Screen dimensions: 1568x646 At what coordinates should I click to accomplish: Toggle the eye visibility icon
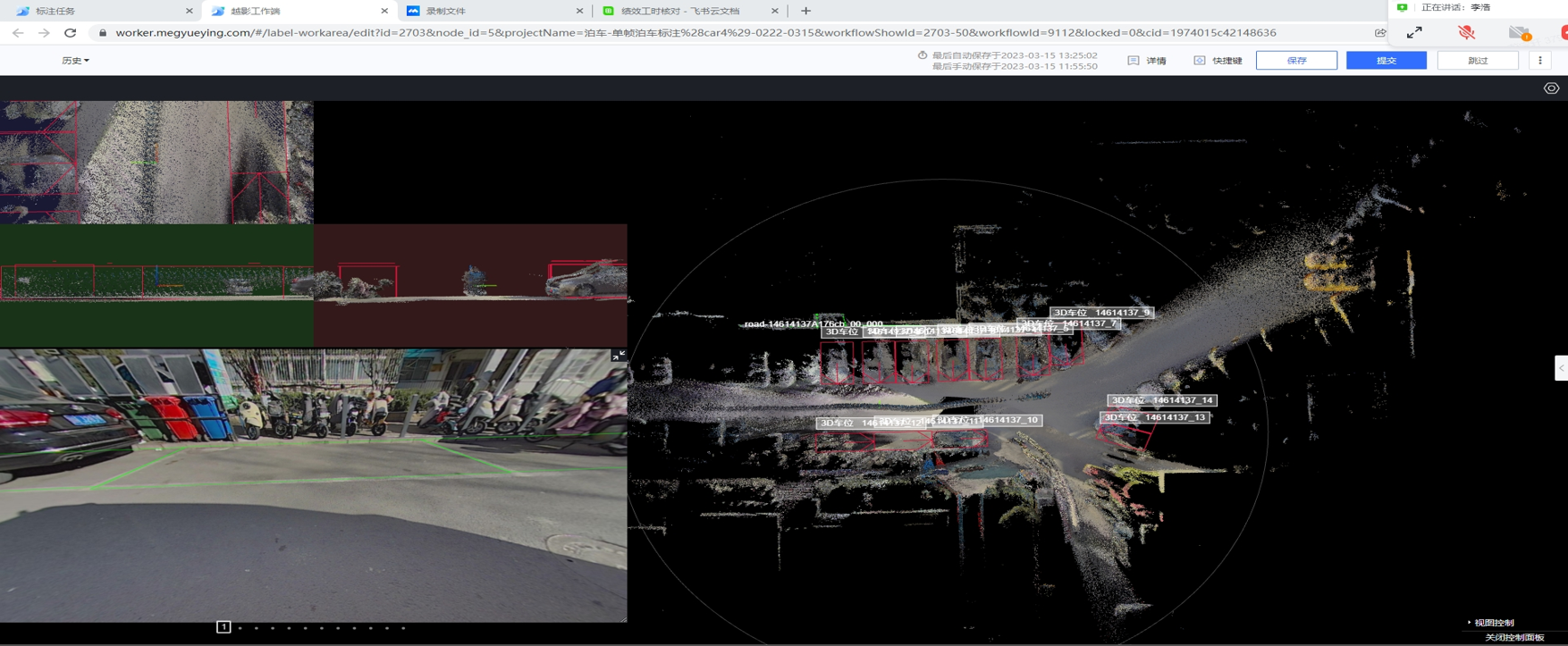[x=1551, y=88]
